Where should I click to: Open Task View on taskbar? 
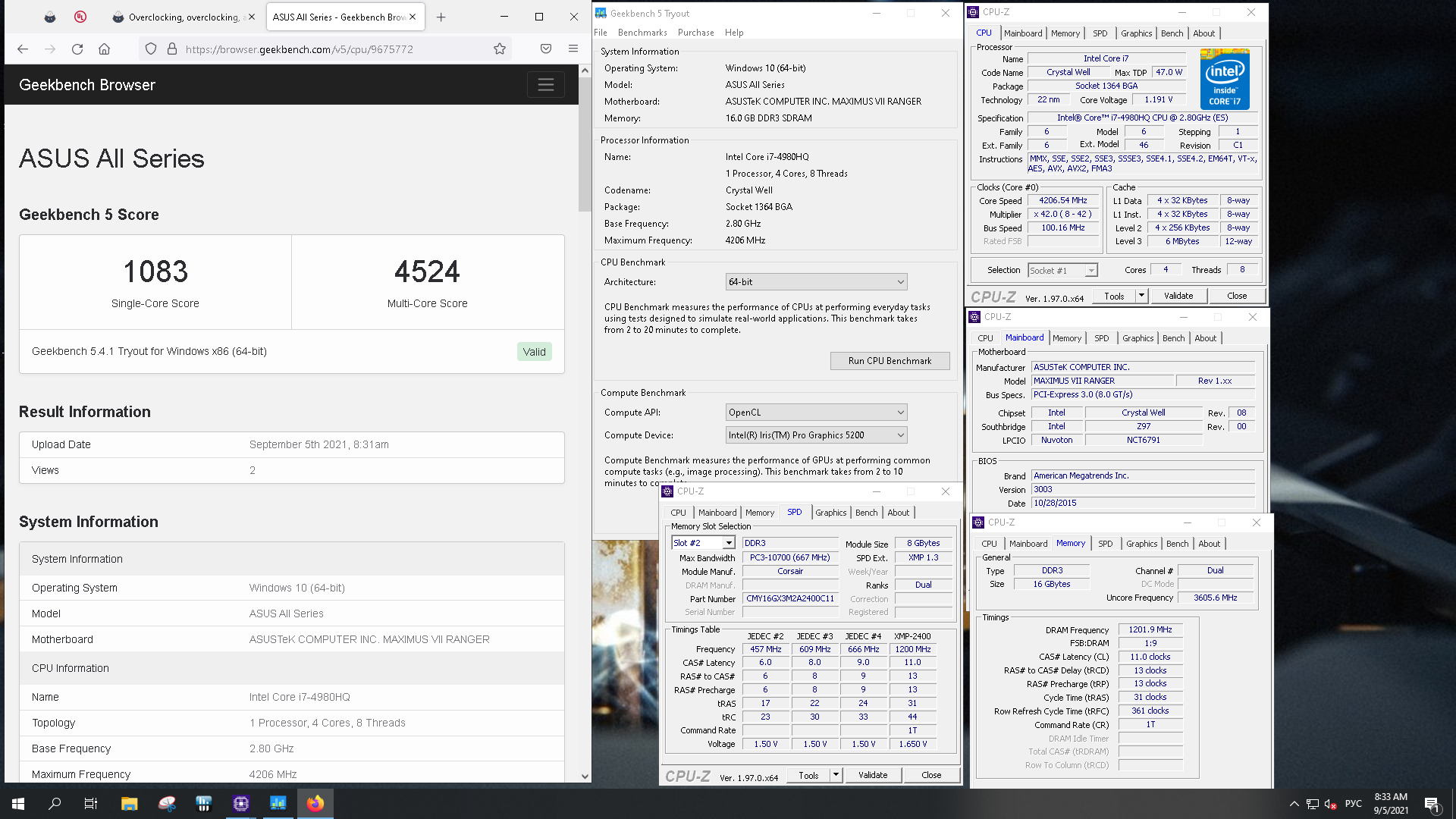pyautogui.click(x=91, y=804)
